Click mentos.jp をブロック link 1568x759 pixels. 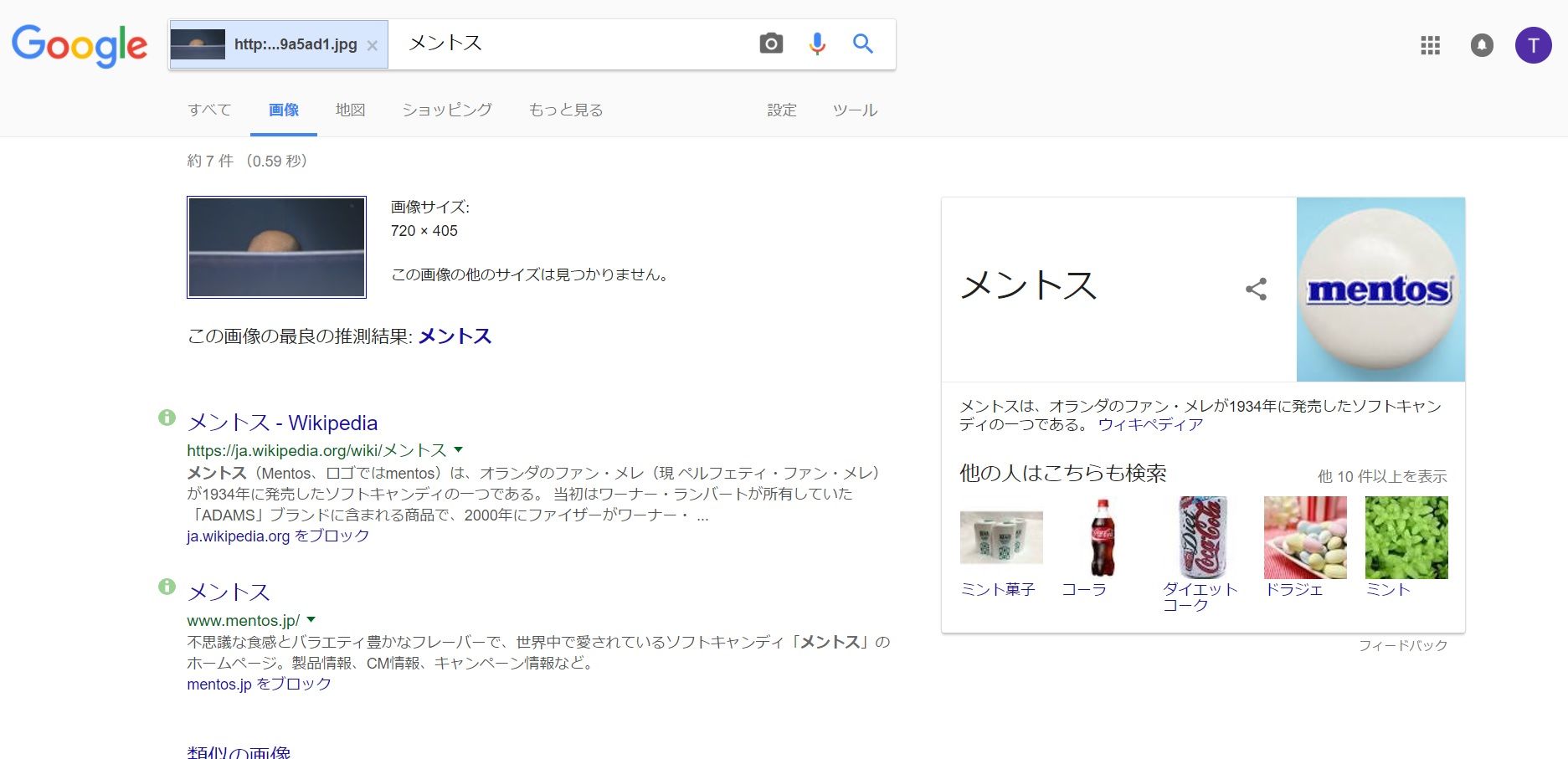pos(259,684)
